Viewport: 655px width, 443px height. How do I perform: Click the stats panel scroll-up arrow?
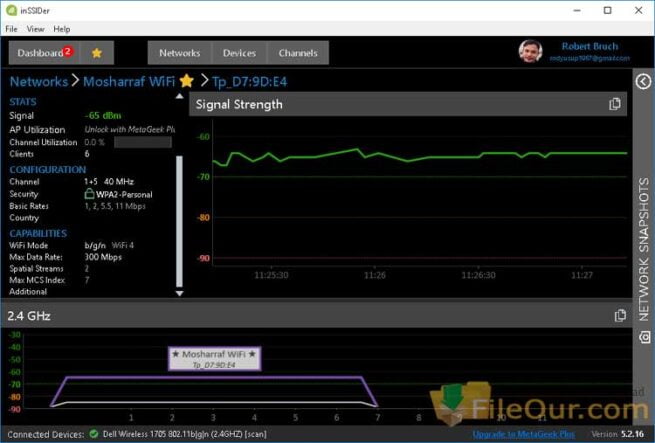(x=179, y=96)
